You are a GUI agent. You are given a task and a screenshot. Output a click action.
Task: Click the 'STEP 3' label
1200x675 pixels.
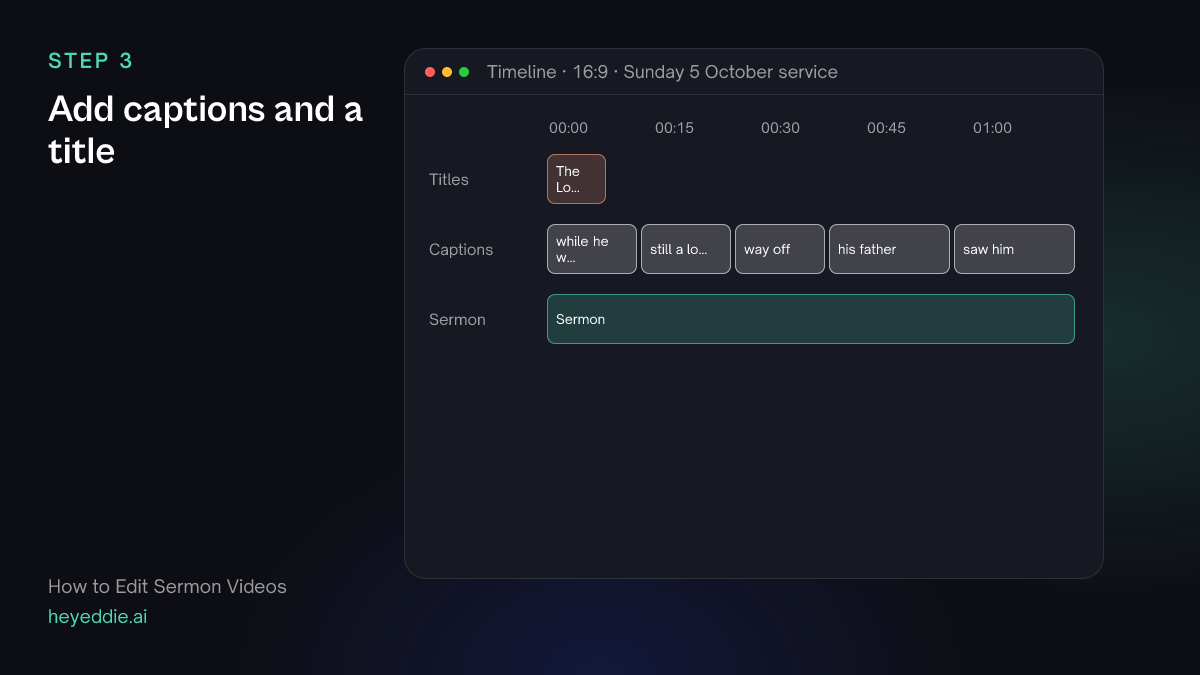tap(90, 60)
